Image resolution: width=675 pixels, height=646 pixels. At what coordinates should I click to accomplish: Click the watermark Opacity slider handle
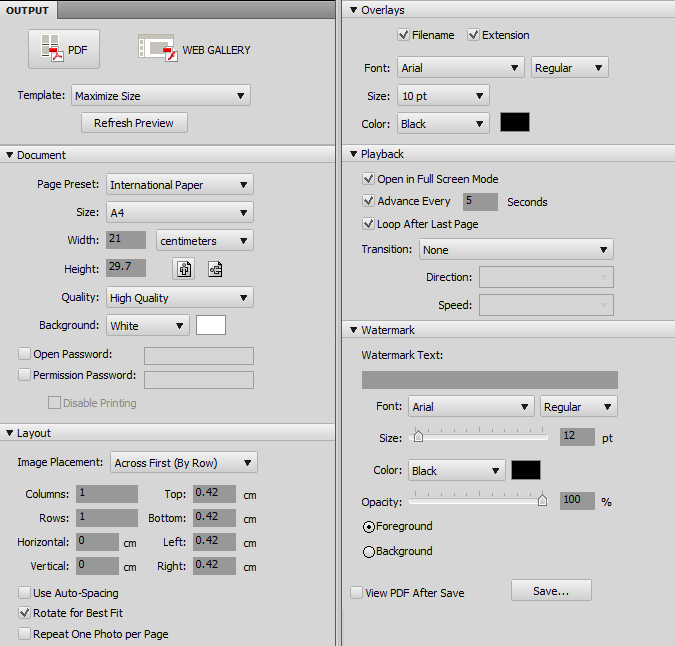[542, 500]
